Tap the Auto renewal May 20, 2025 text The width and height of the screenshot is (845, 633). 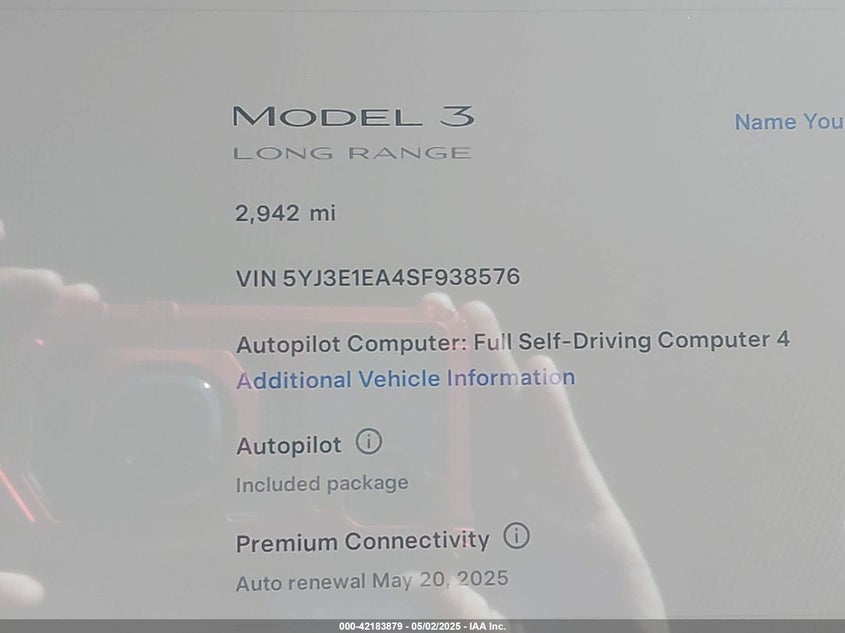pyautogui.click(x=372, y=581)
